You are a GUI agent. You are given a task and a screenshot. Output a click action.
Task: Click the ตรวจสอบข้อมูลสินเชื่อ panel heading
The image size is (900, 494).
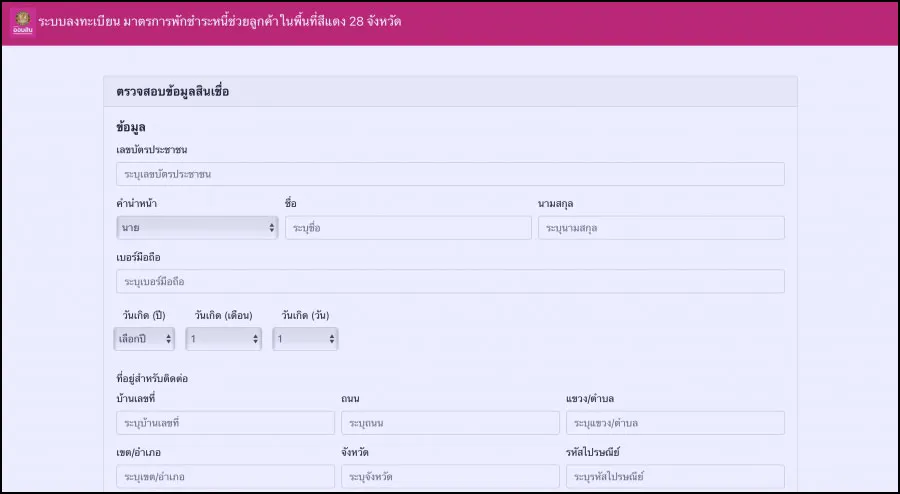coord(173,92)
